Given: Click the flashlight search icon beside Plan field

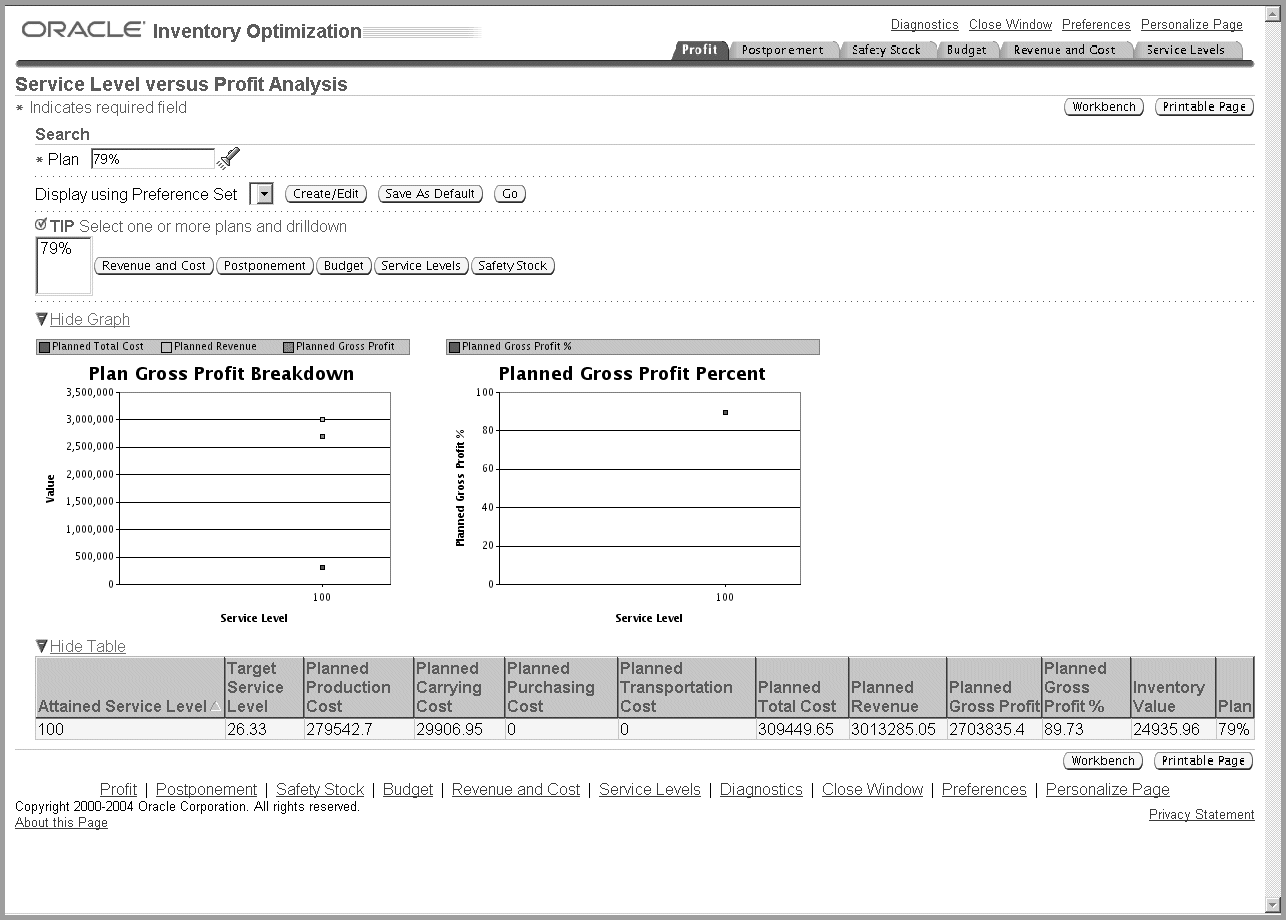Looking at the screenshot, I should coord(229,158).
